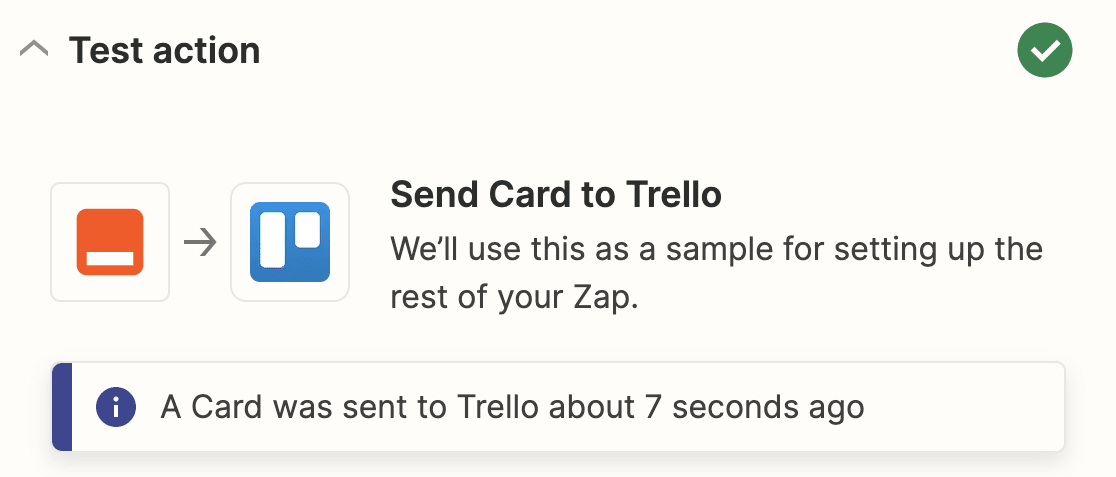
Task: Click the white tile around the orange icon
Action: click(110, 242)
